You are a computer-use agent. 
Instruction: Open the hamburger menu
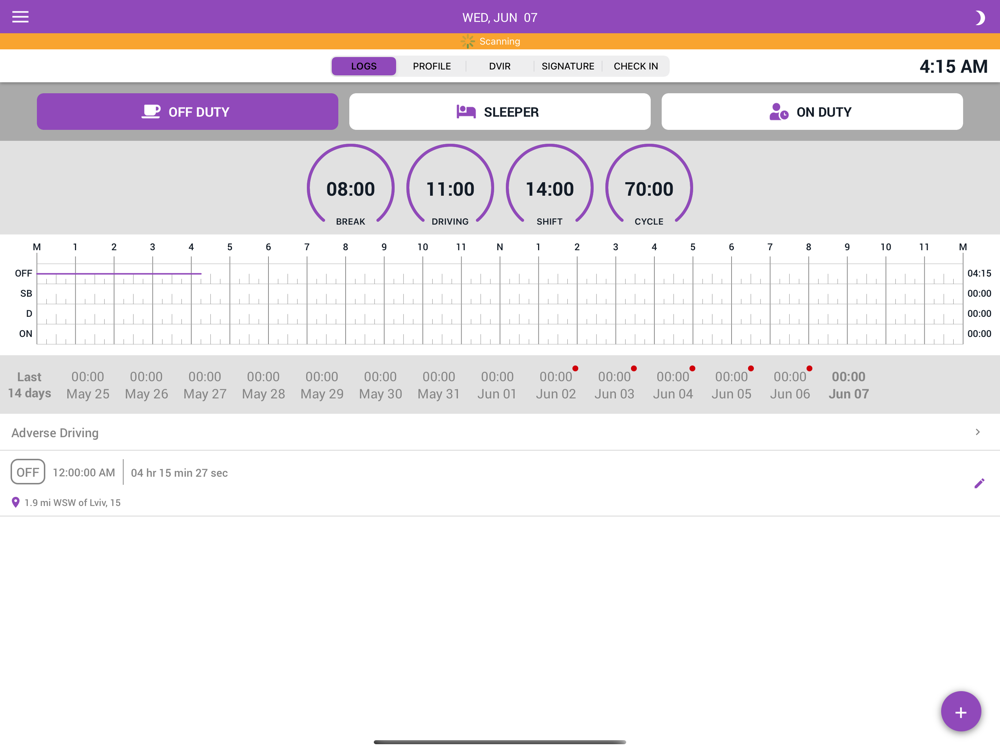(20, 17)
